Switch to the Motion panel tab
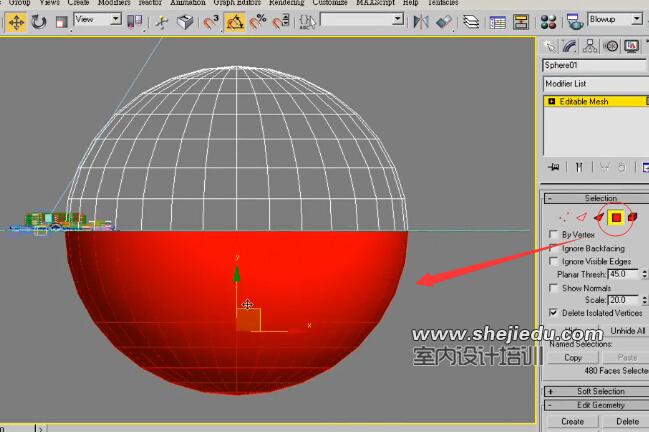649x432 pixels. point(611,46)
